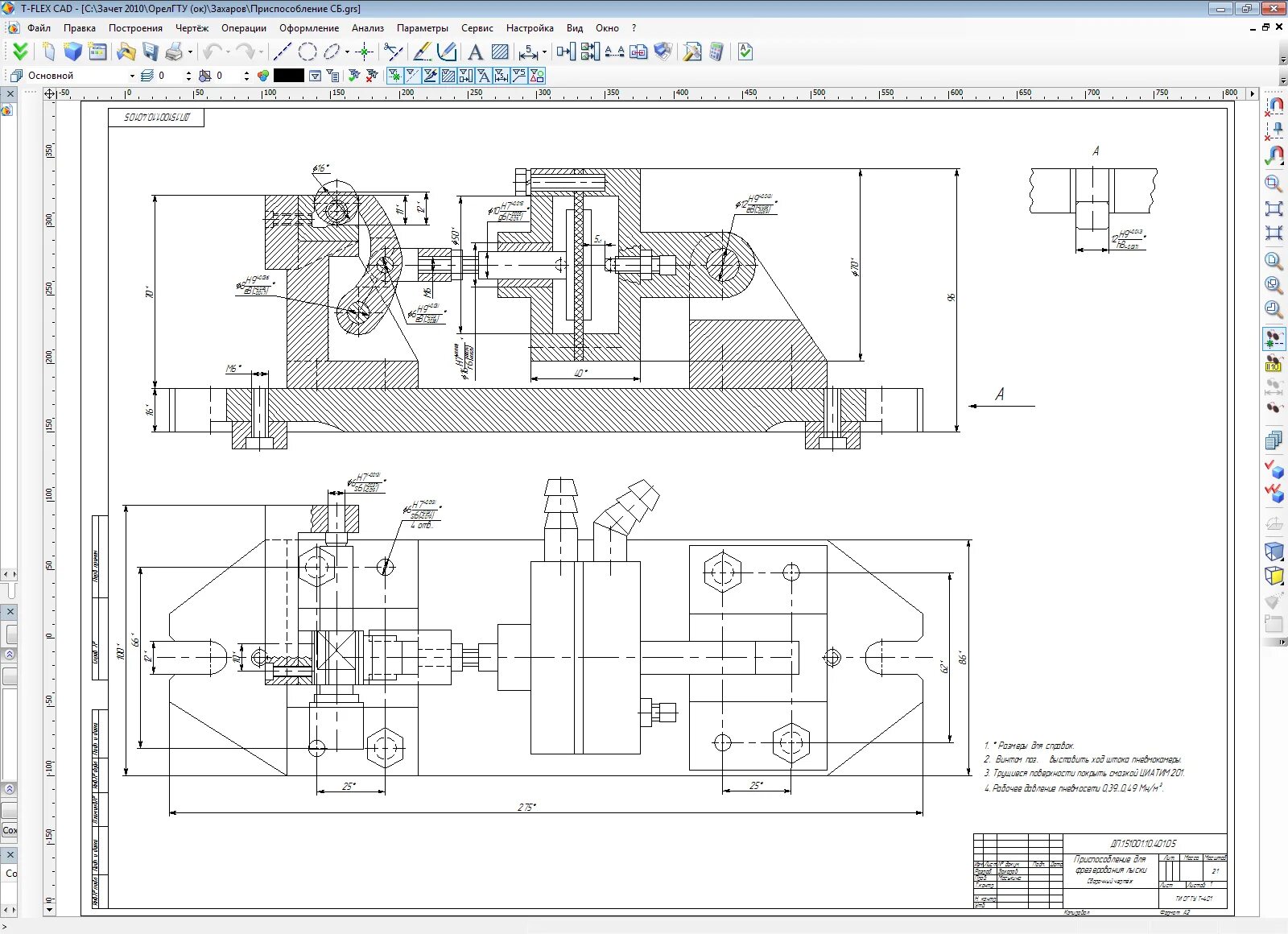This screenshot has width=1288, height=934.
Task: Toggle the hatch selector filter button
Action: 448,76
